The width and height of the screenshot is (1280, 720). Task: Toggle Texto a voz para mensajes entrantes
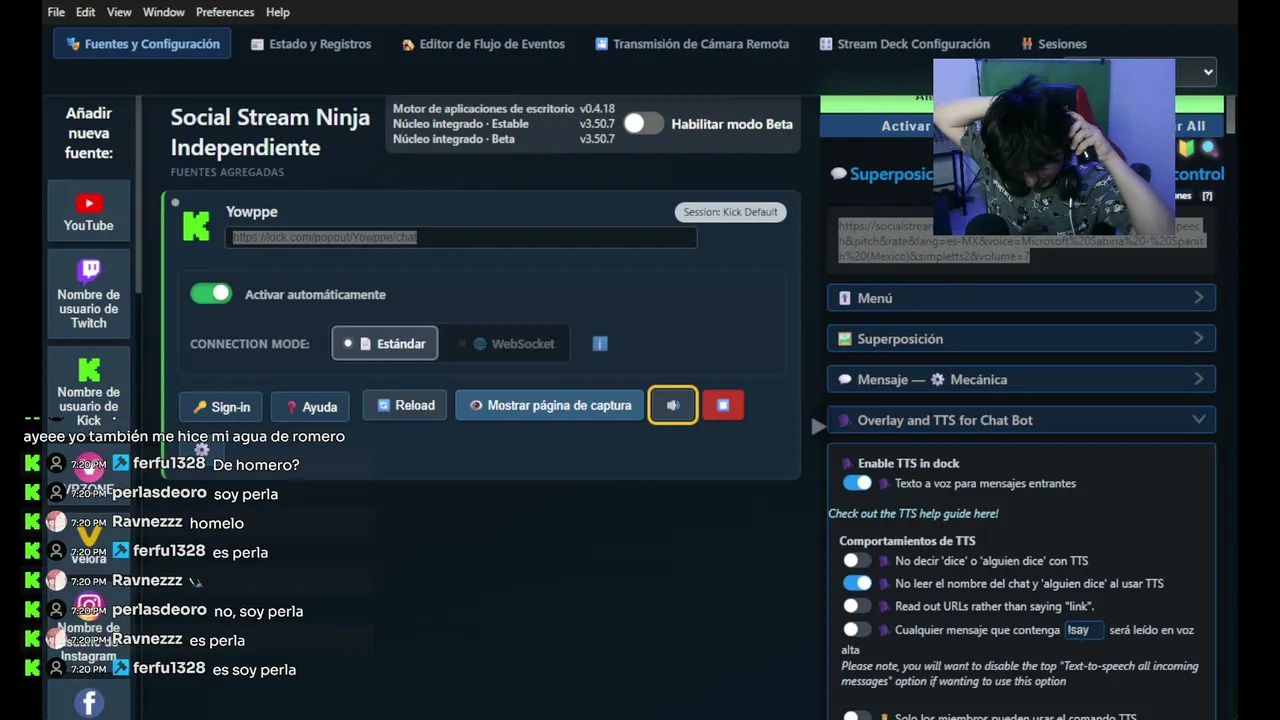(x=857, y=483)
